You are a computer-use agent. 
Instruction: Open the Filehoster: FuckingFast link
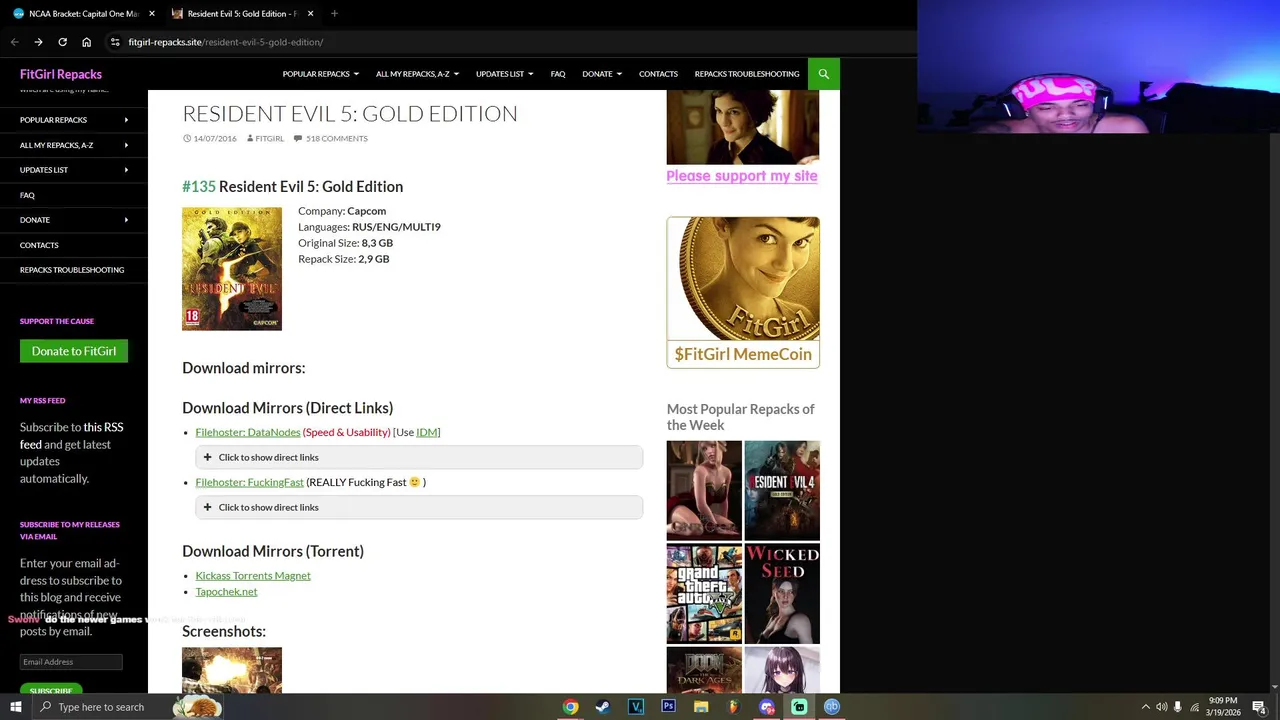250,482
